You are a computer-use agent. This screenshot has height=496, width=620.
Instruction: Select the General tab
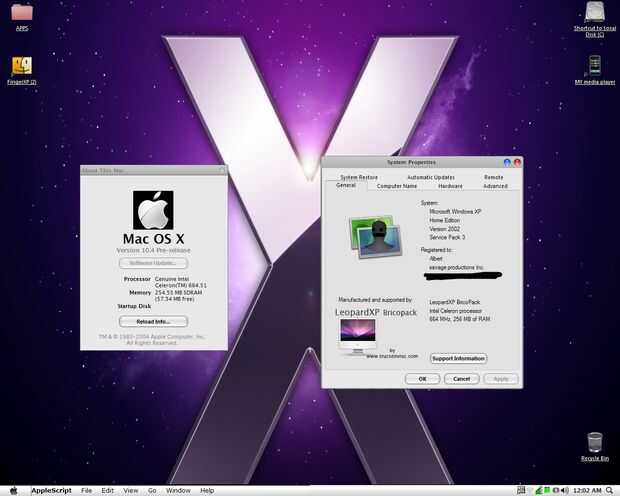pos(346,186)
